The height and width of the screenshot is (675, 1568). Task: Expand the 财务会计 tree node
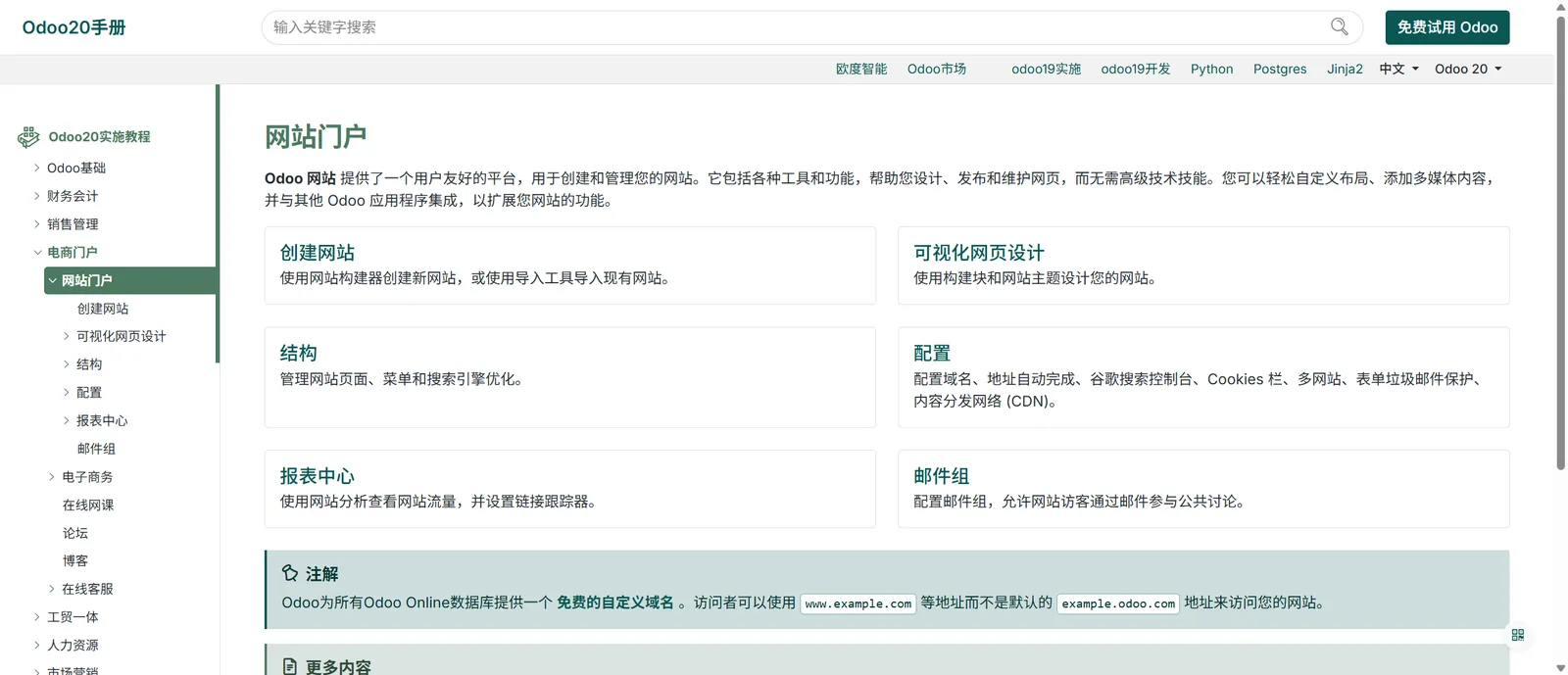pyautogui.click(x=37, y=196)
